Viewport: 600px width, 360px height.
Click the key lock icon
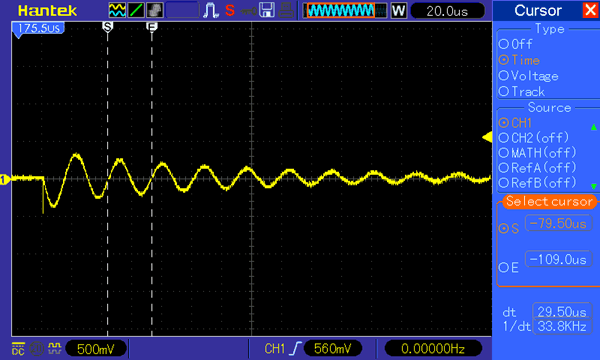(x=249, y=11)
